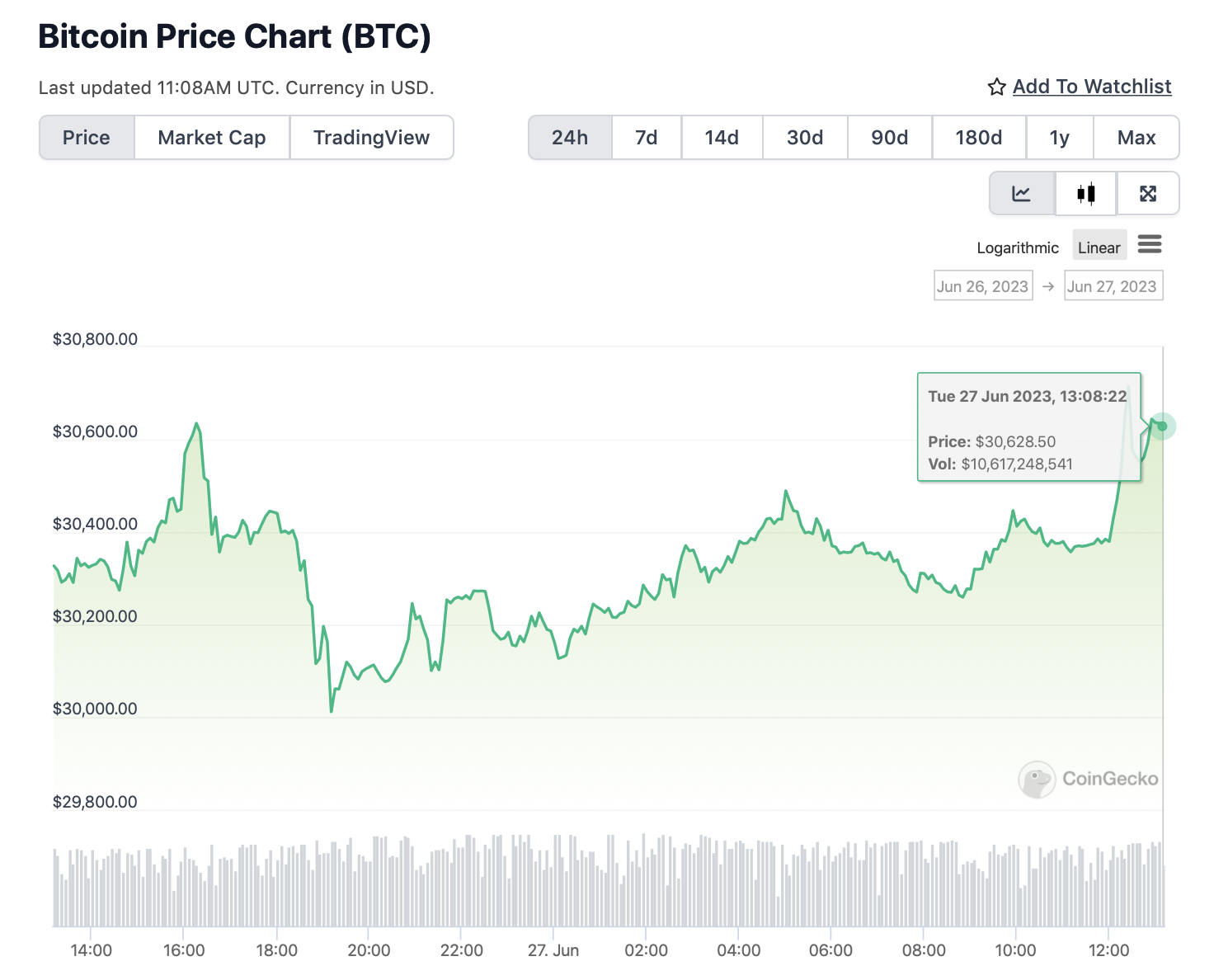Display the 90d price range
Image resolution: width=1214 pixels, height=980 pixels.
[890, 138]
